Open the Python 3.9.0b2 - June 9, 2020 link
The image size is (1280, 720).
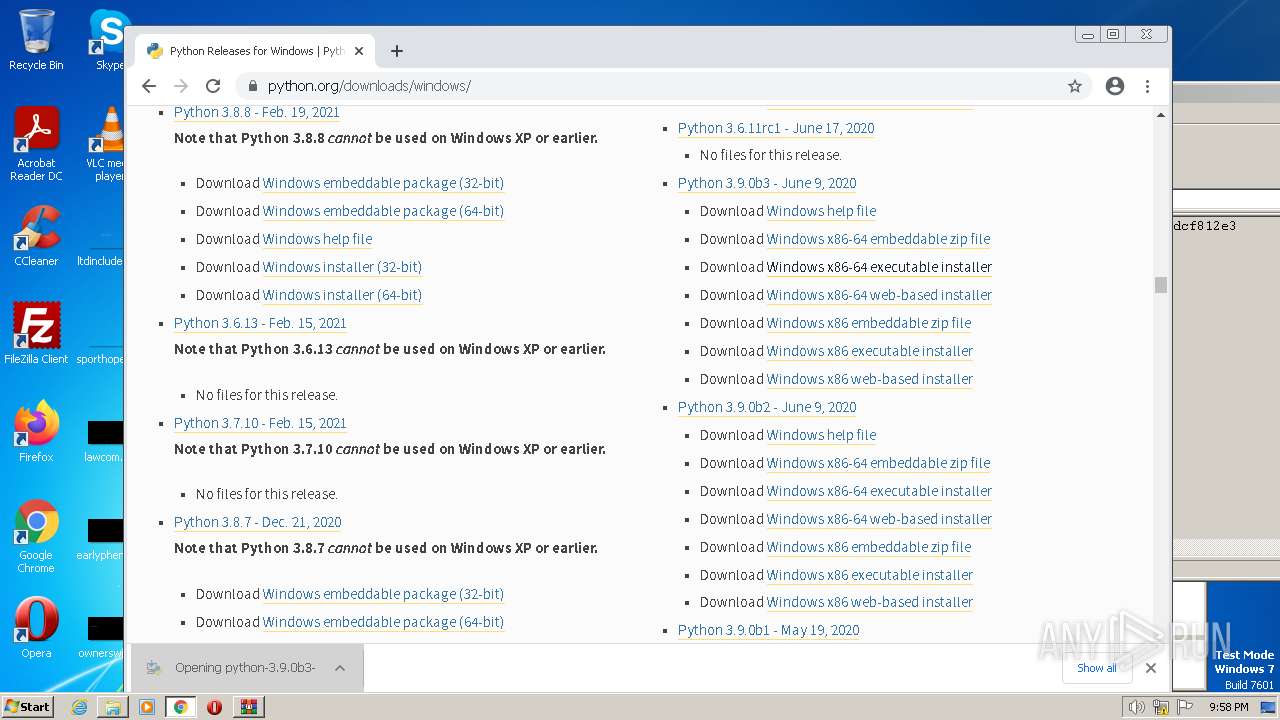tap(767, 407)
